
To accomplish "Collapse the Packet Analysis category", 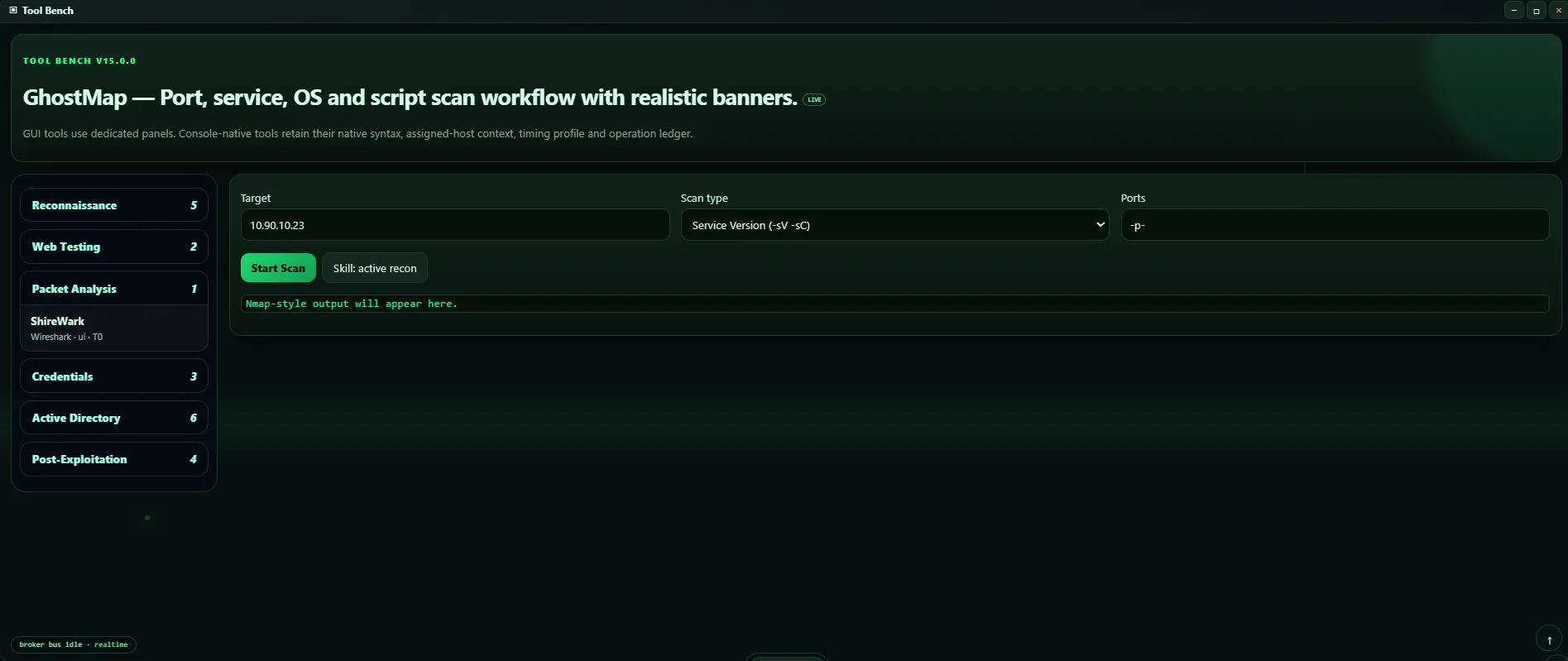I will (x=114, y=289).
